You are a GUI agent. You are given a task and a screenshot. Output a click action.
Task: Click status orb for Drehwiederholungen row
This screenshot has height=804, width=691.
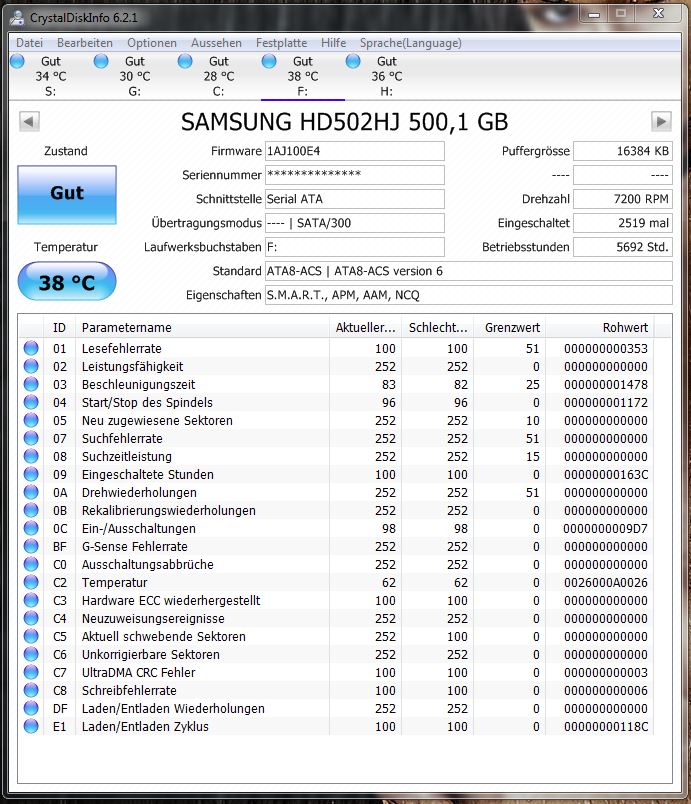31,492
